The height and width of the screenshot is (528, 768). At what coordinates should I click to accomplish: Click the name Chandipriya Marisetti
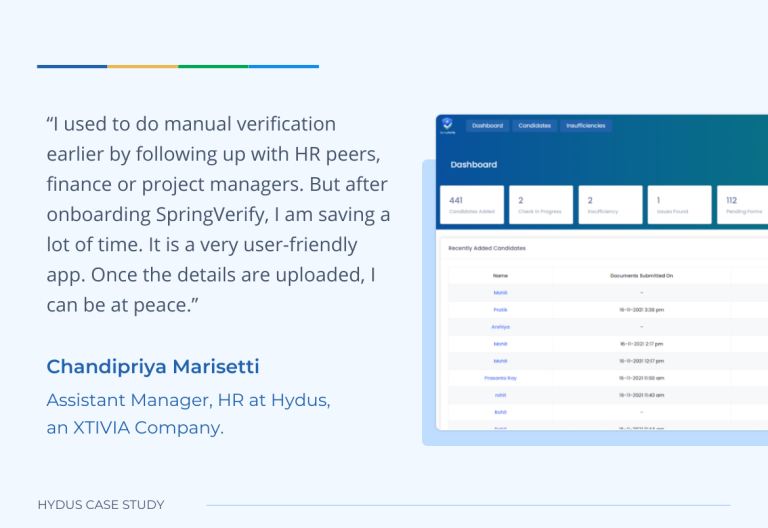pos(153,366)
